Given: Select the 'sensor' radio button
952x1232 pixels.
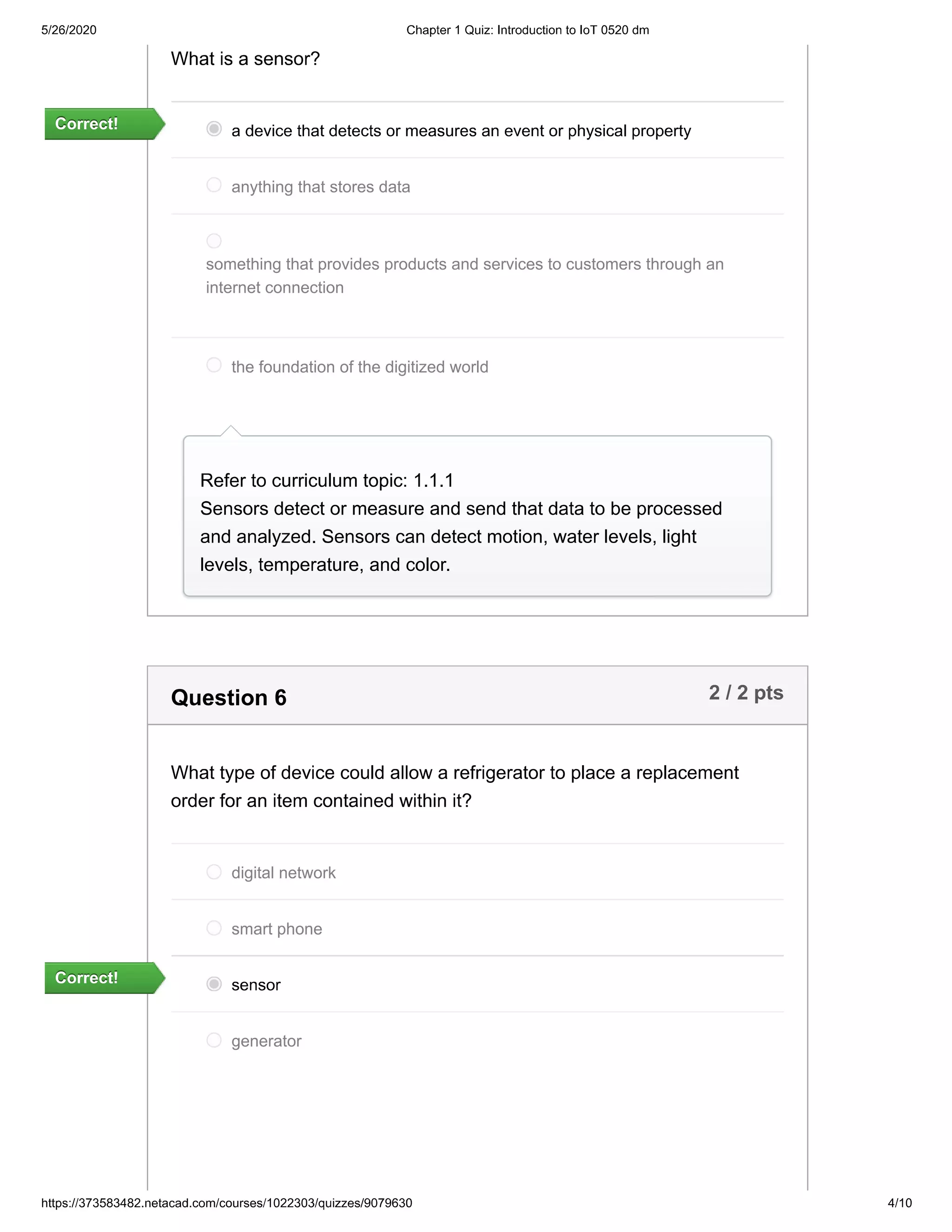Looking at the screenshot, I should click(x=214, y=984).
